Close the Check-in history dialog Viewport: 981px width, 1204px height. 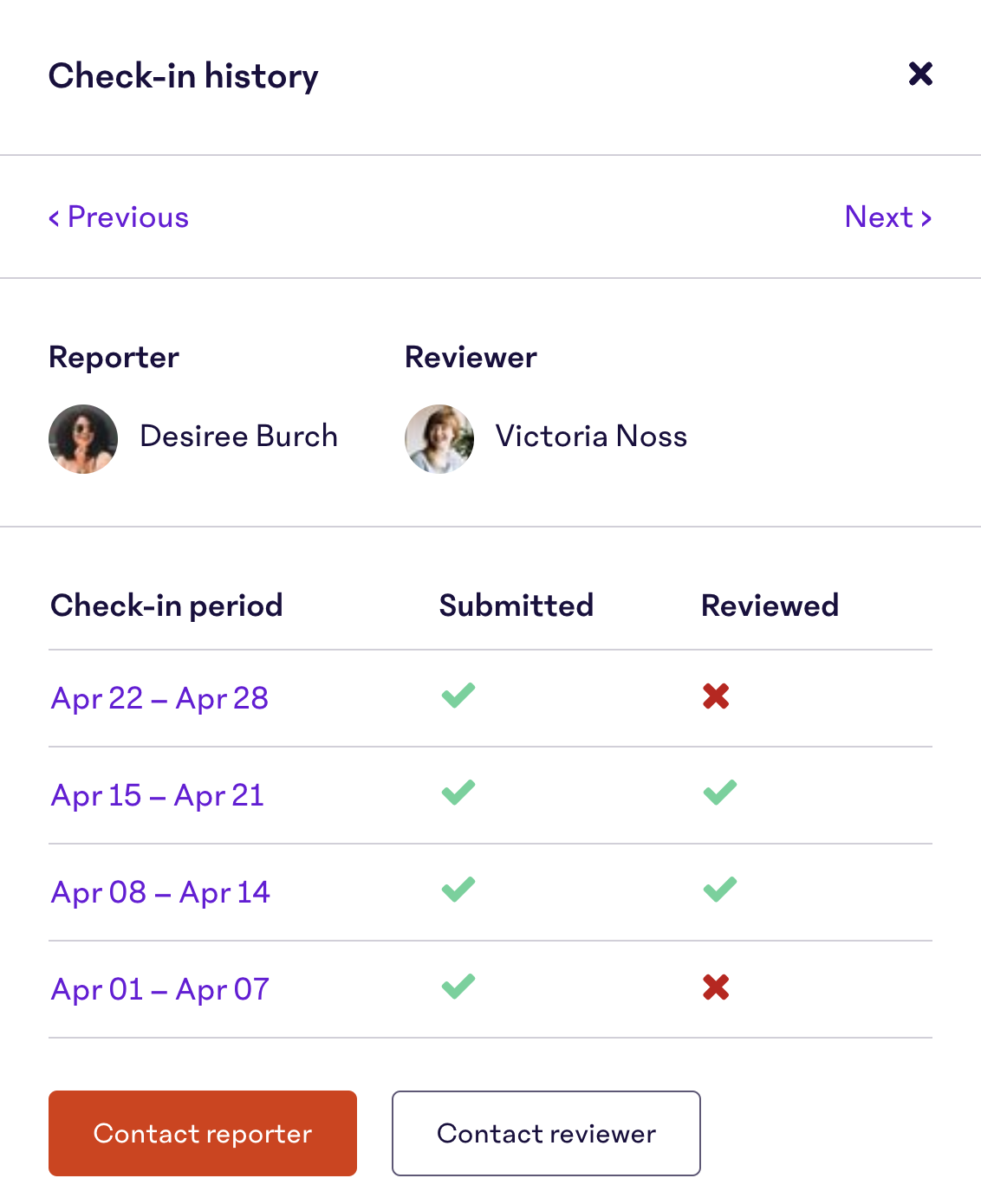point(920,74)
